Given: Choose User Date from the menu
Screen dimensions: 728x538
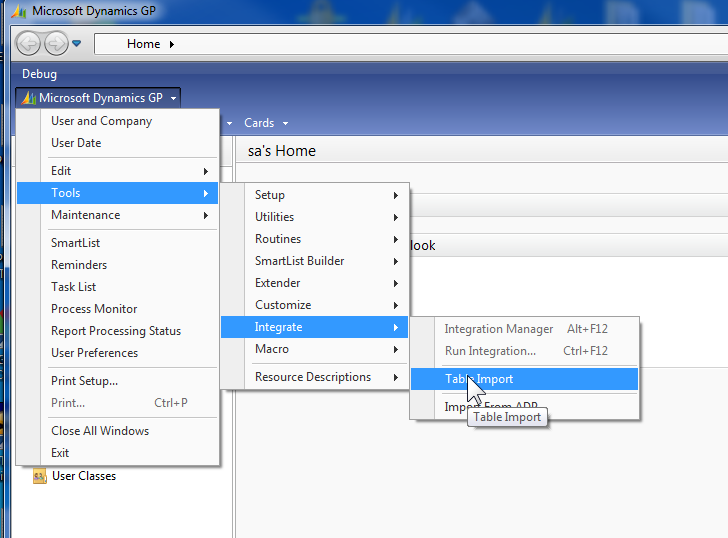Looking at the screenshot, I should [x=117, y=143].
